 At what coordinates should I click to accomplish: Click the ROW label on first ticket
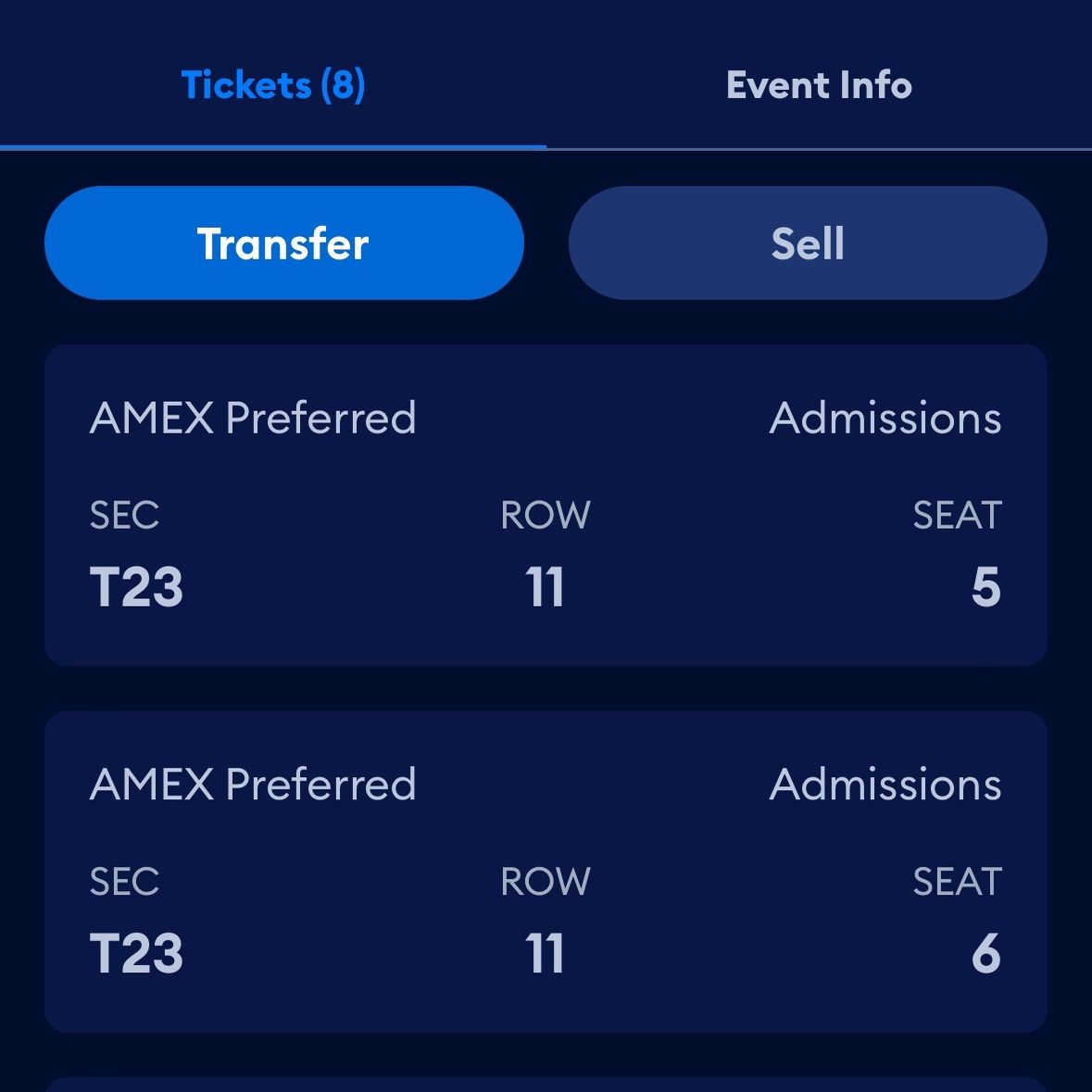[546, 515]
